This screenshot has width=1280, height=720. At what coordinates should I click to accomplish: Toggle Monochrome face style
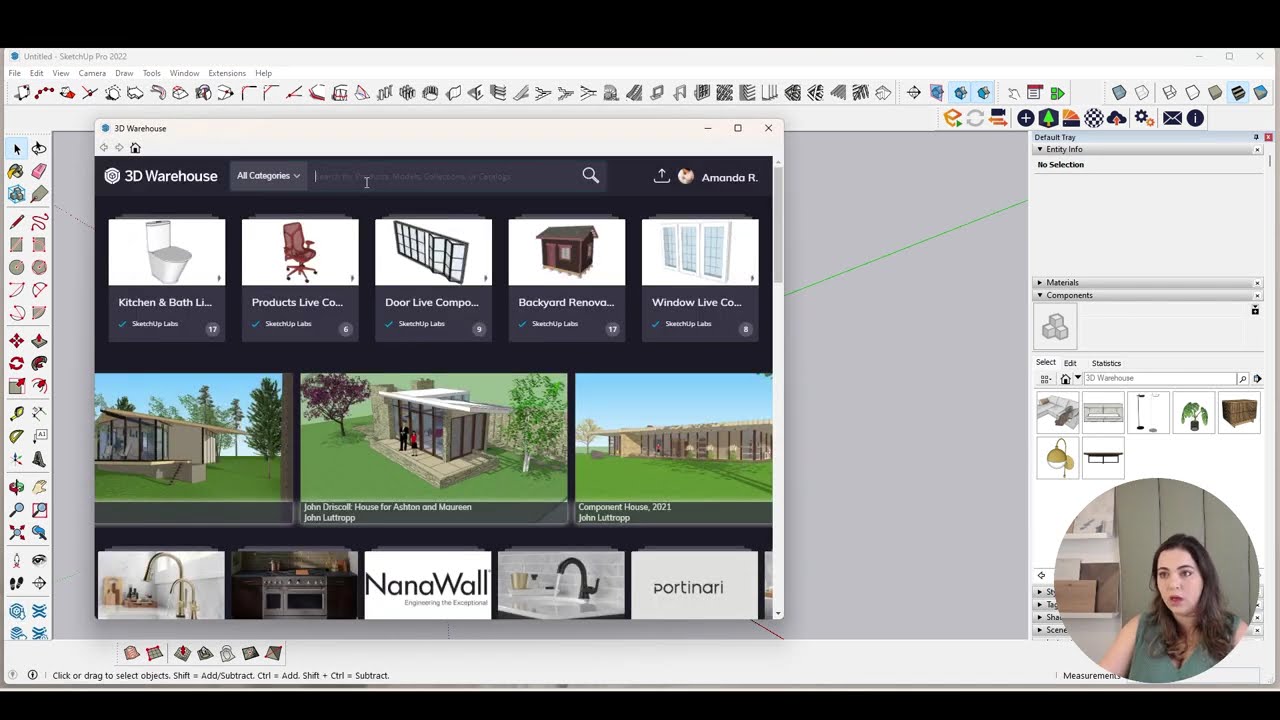click(x=1261, y=93)
